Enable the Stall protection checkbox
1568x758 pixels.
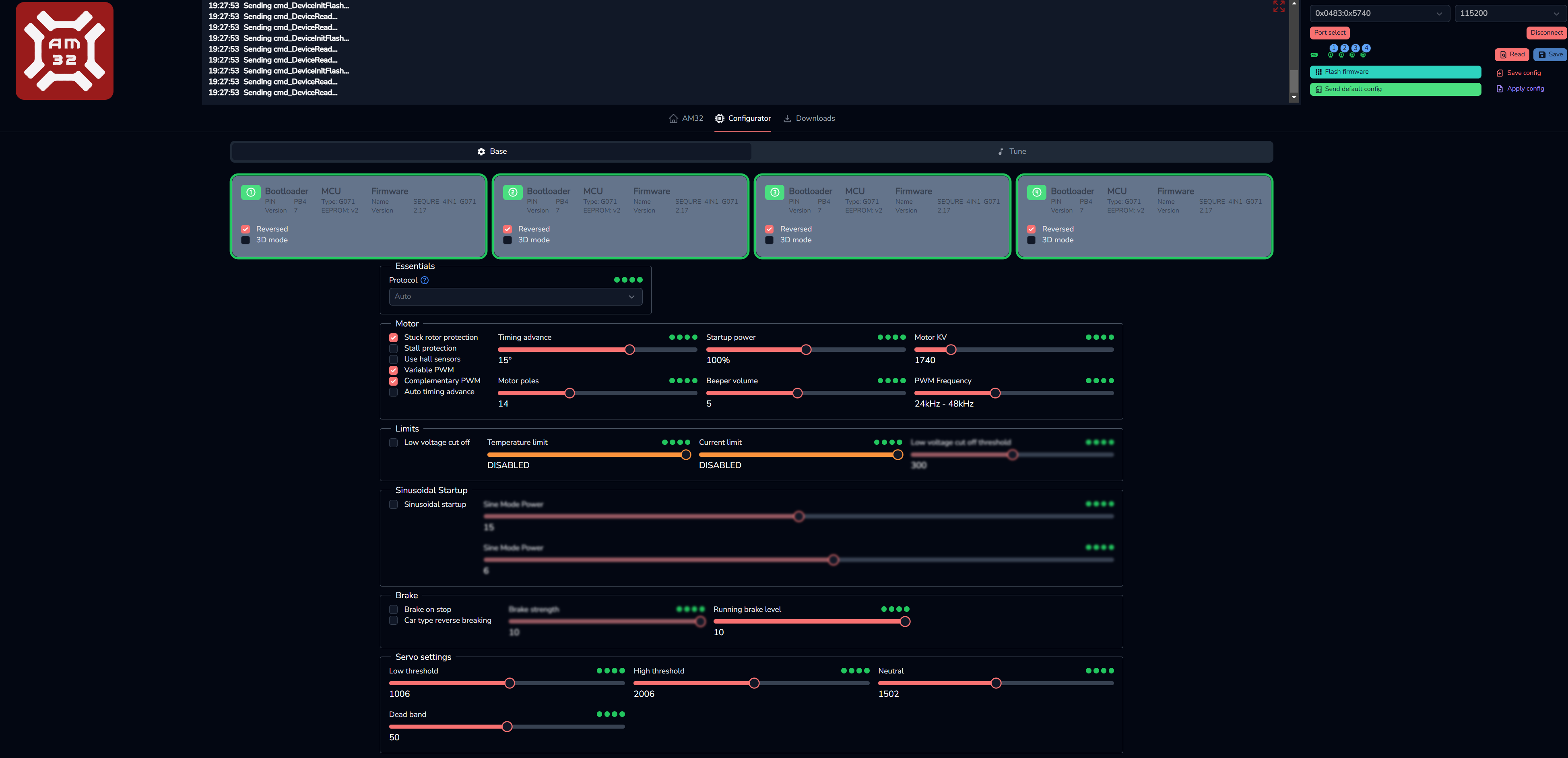pos(393,348)
